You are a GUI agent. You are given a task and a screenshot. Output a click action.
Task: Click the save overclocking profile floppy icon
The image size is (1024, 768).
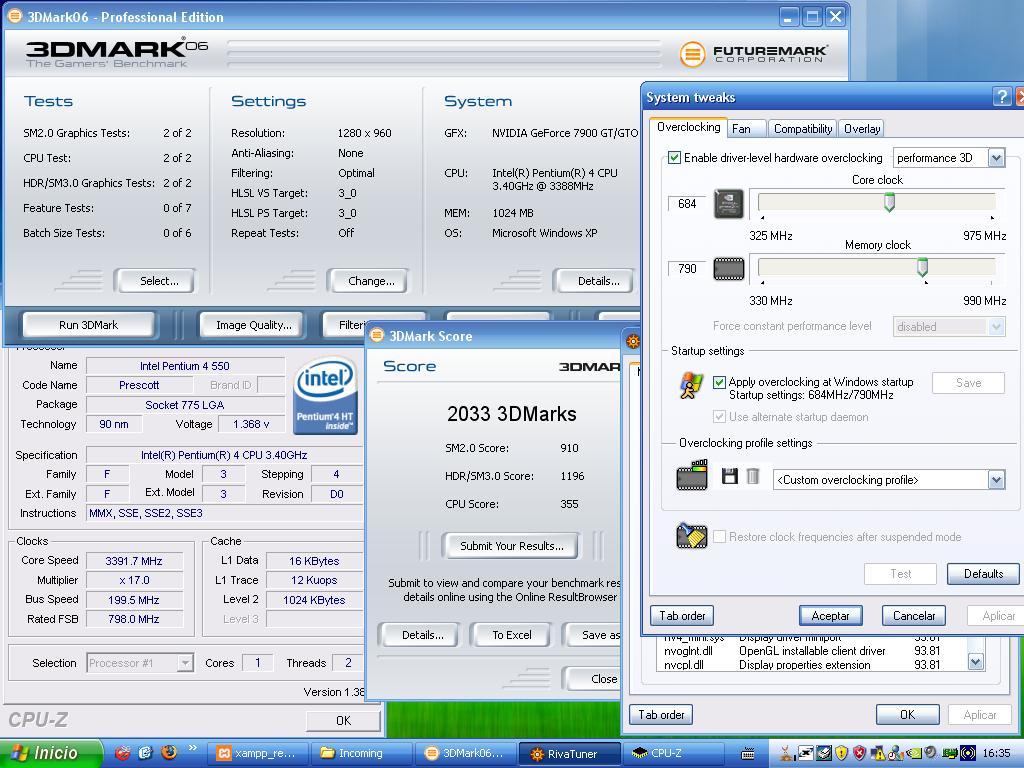[730, 477]
